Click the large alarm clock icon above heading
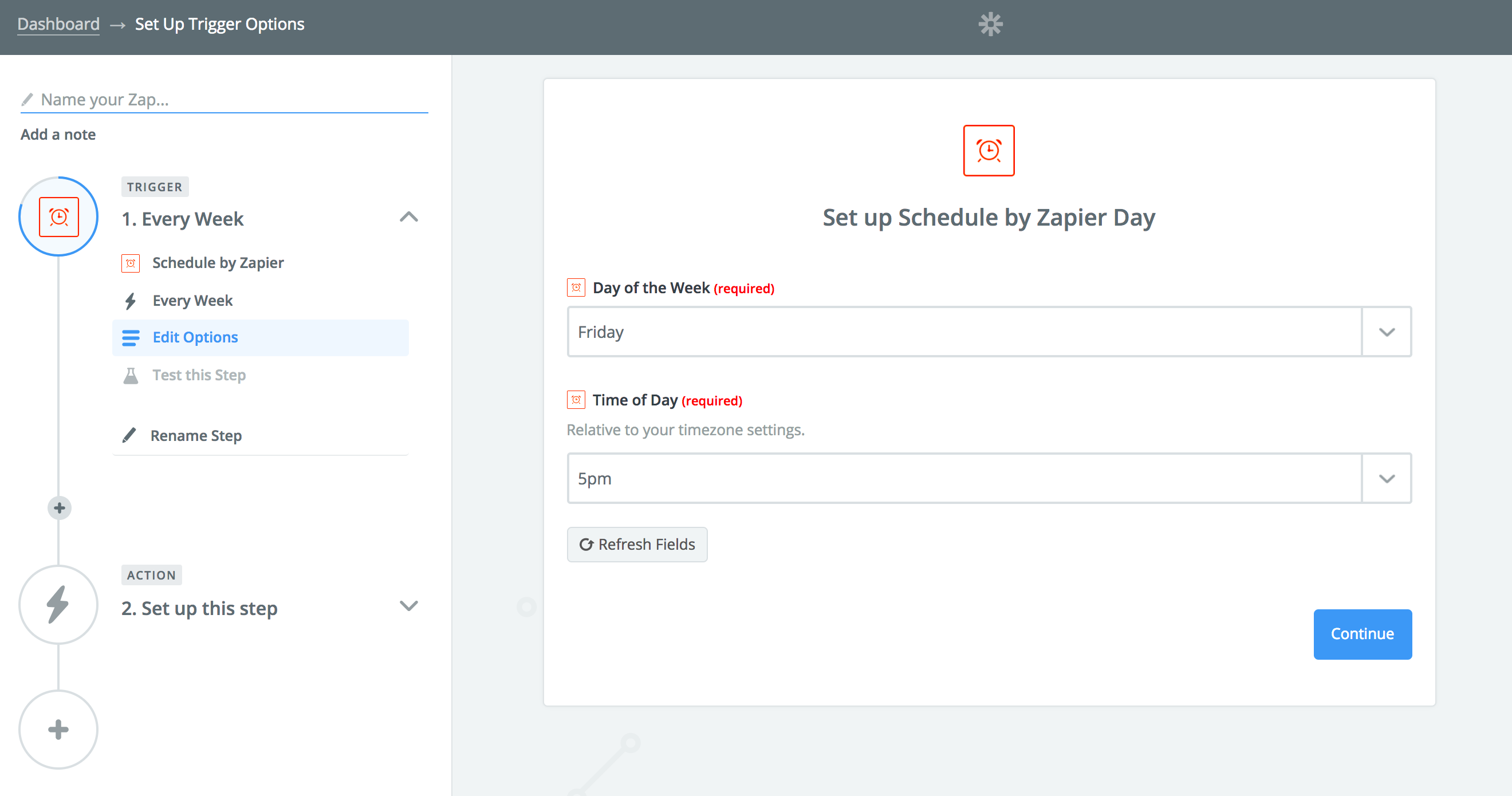This screenshot has width=1512, height=796. pos(989,150)
